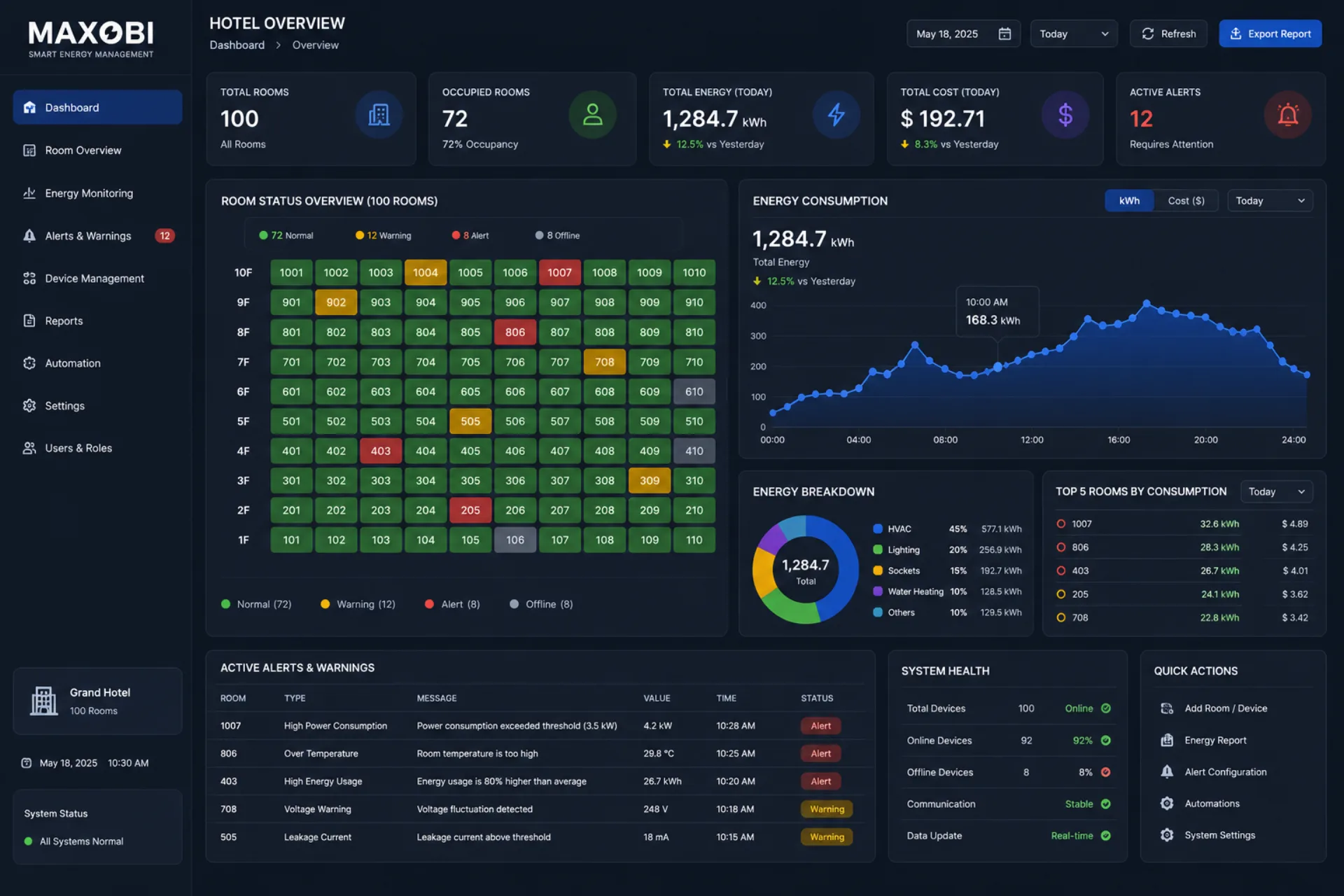Open Top 5 Rooms Today dropdown
This screenshot has height=896, width=1344.
1276,491
